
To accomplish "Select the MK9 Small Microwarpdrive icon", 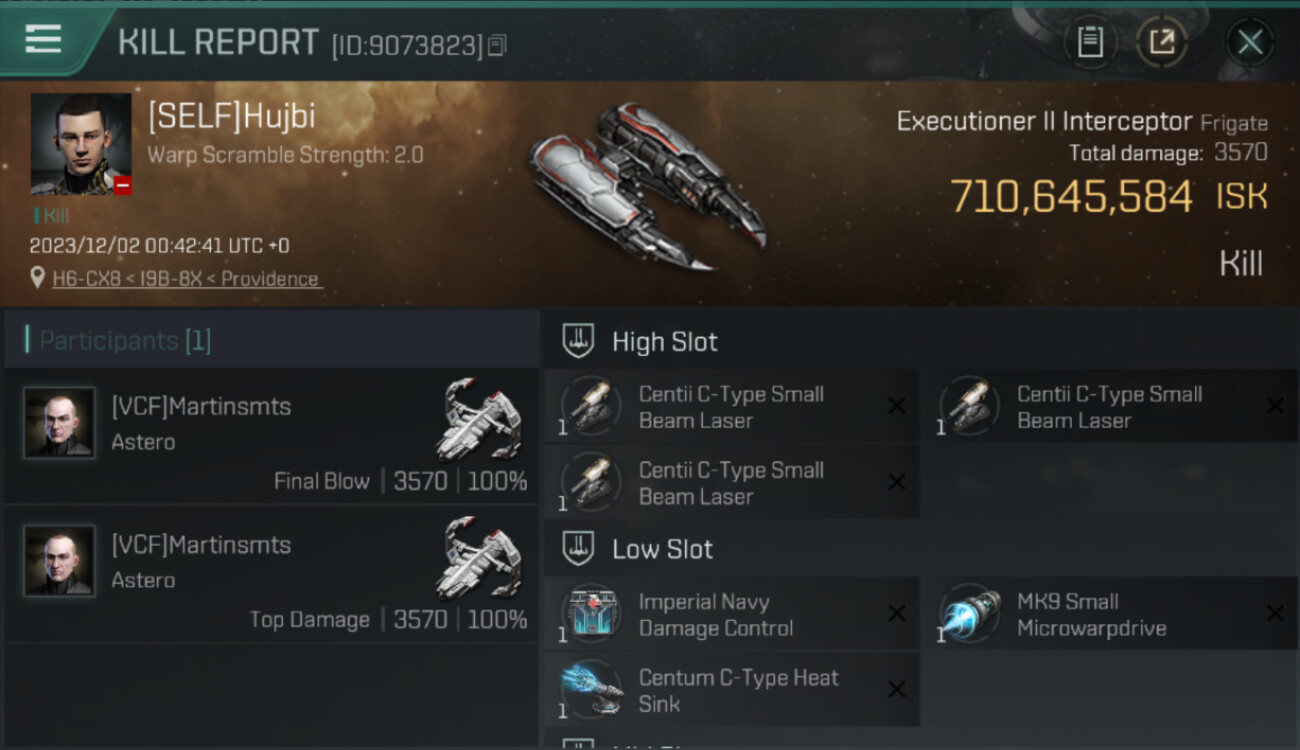I will pos(969,614).
